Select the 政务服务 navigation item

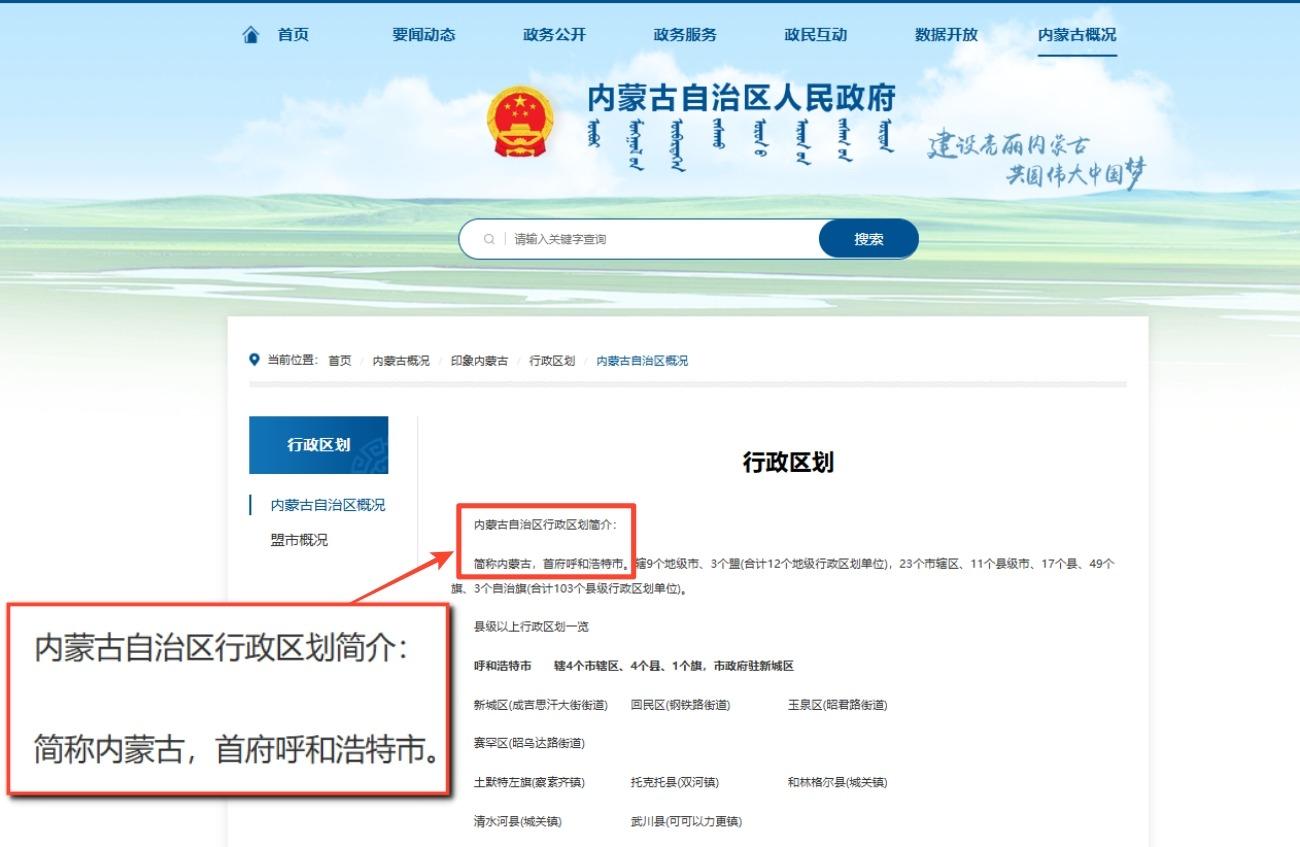685,35
